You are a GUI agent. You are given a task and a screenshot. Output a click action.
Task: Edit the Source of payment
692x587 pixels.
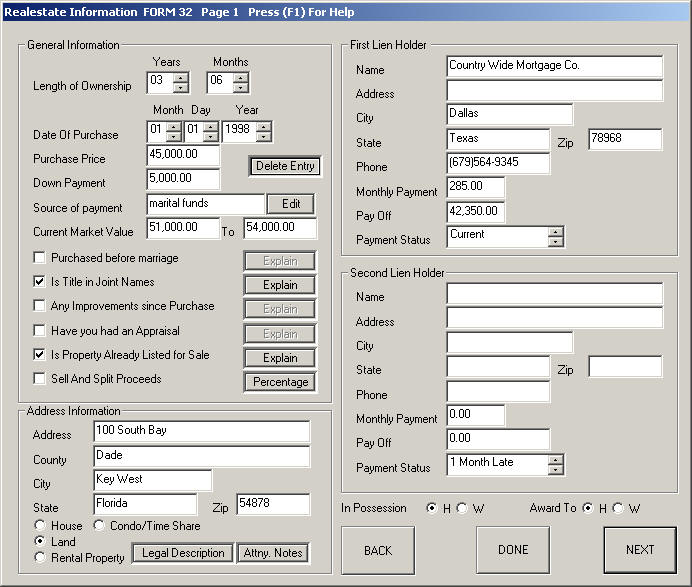coord(291,204)
